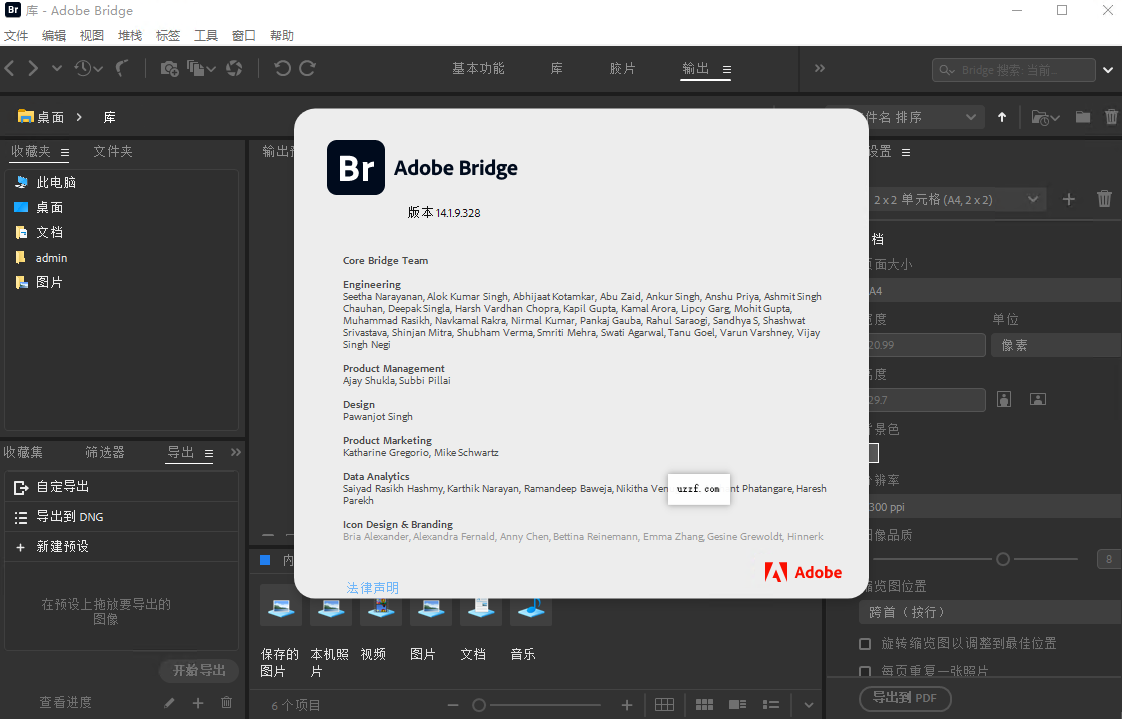The image size is (1122, 719).
Task: Click get photos from camera icon
Action: [169, 68]
